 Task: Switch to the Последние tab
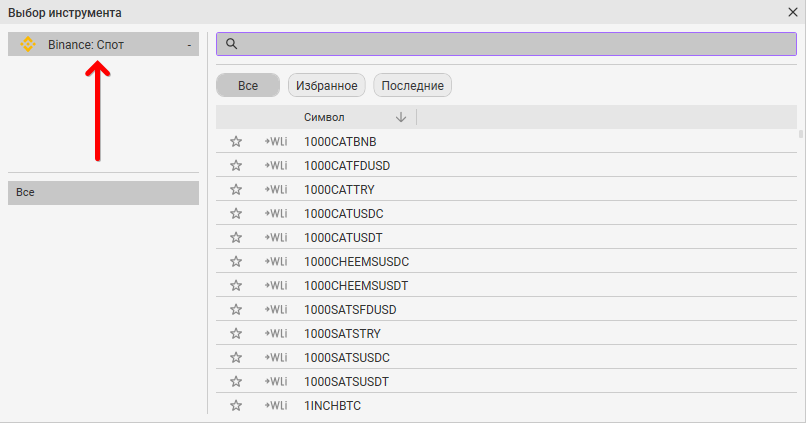412,86
